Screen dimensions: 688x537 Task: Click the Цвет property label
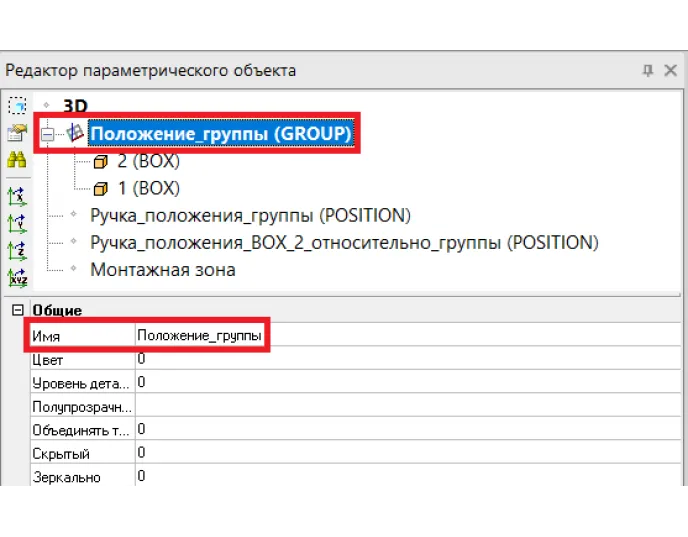(x=48, y=360)
